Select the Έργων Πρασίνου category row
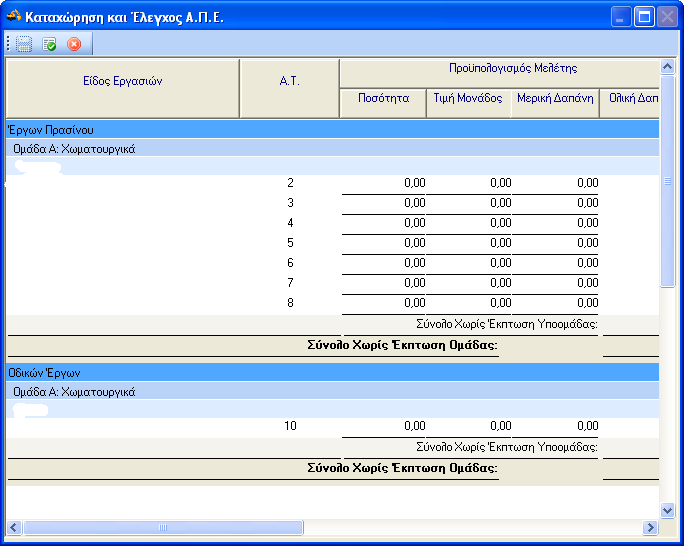Screen dimensions: 684x546 pos(332,130)
